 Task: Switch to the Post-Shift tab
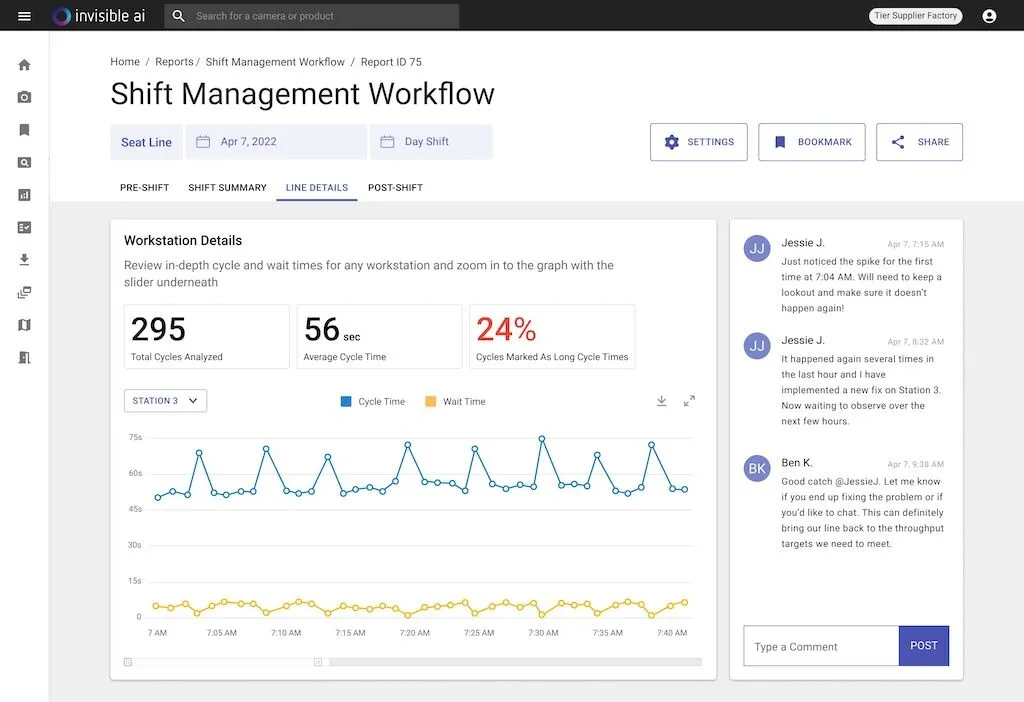[395, 188]
